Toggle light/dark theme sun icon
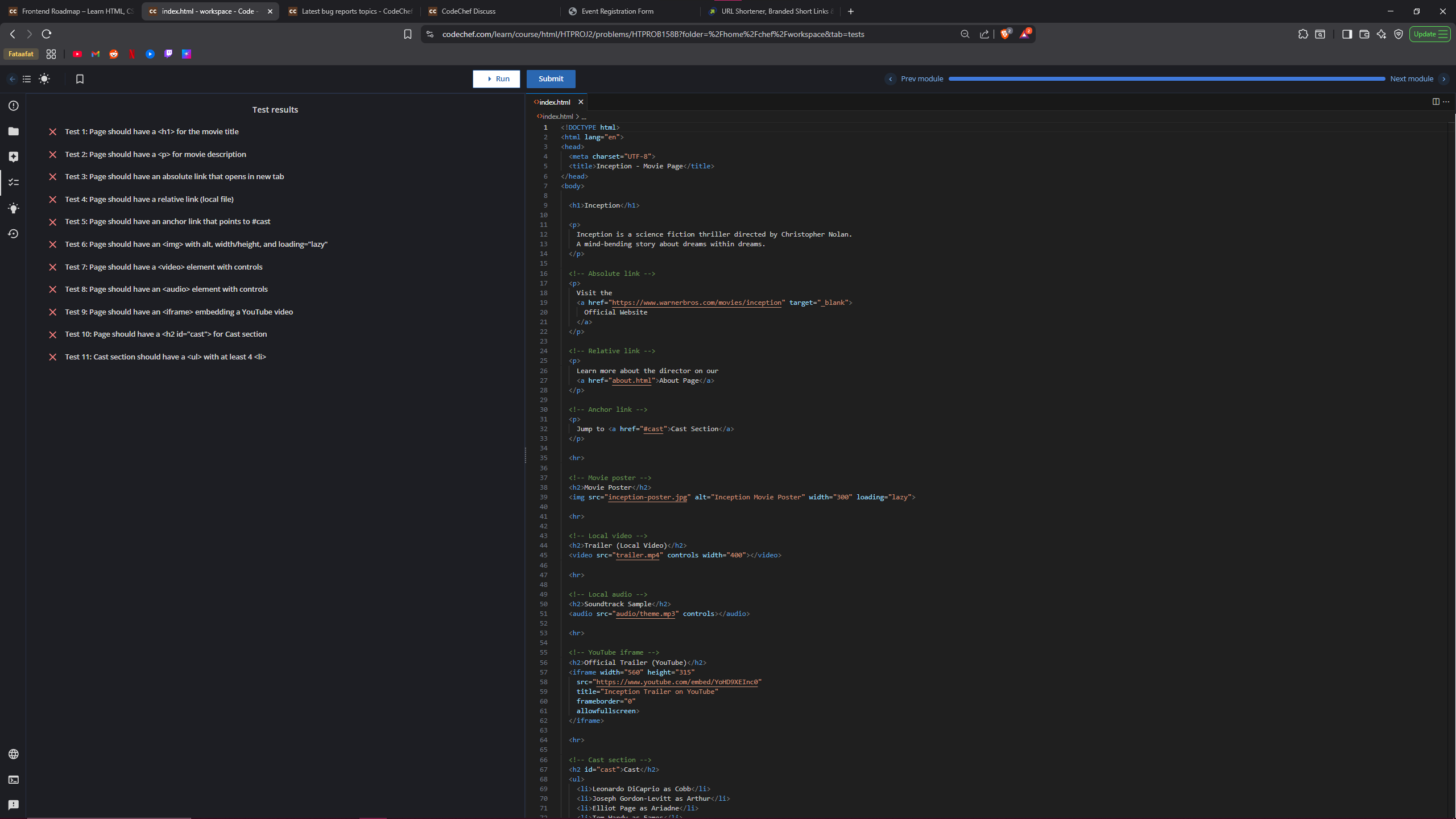Screen dimensions: 1456x819 pyautogui.click(x=44, y=79)
